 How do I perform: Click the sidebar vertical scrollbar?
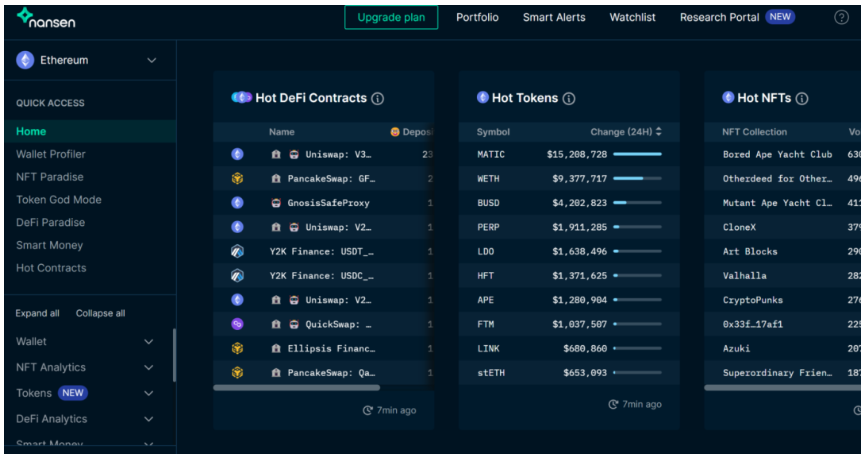pos(174,355)
